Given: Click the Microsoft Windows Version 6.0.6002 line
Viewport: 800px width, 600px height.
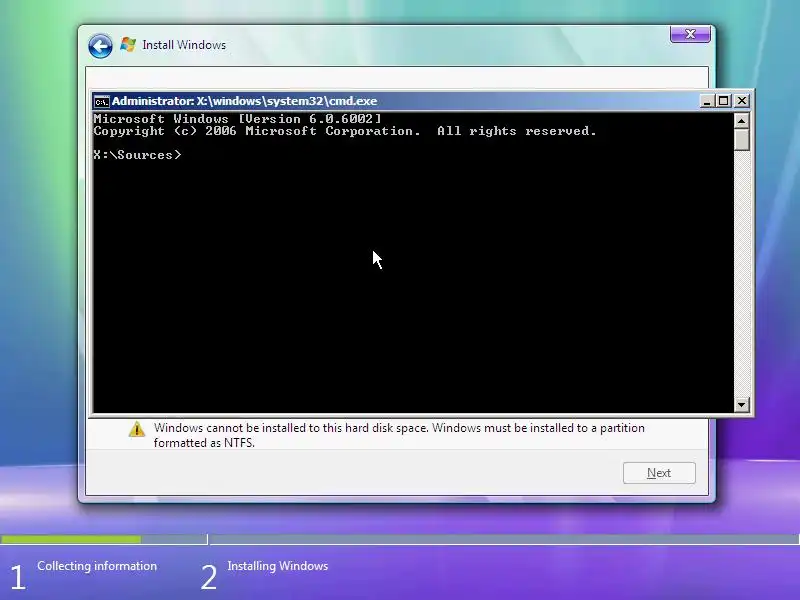Looking at the screenshot, I should 237,119.
